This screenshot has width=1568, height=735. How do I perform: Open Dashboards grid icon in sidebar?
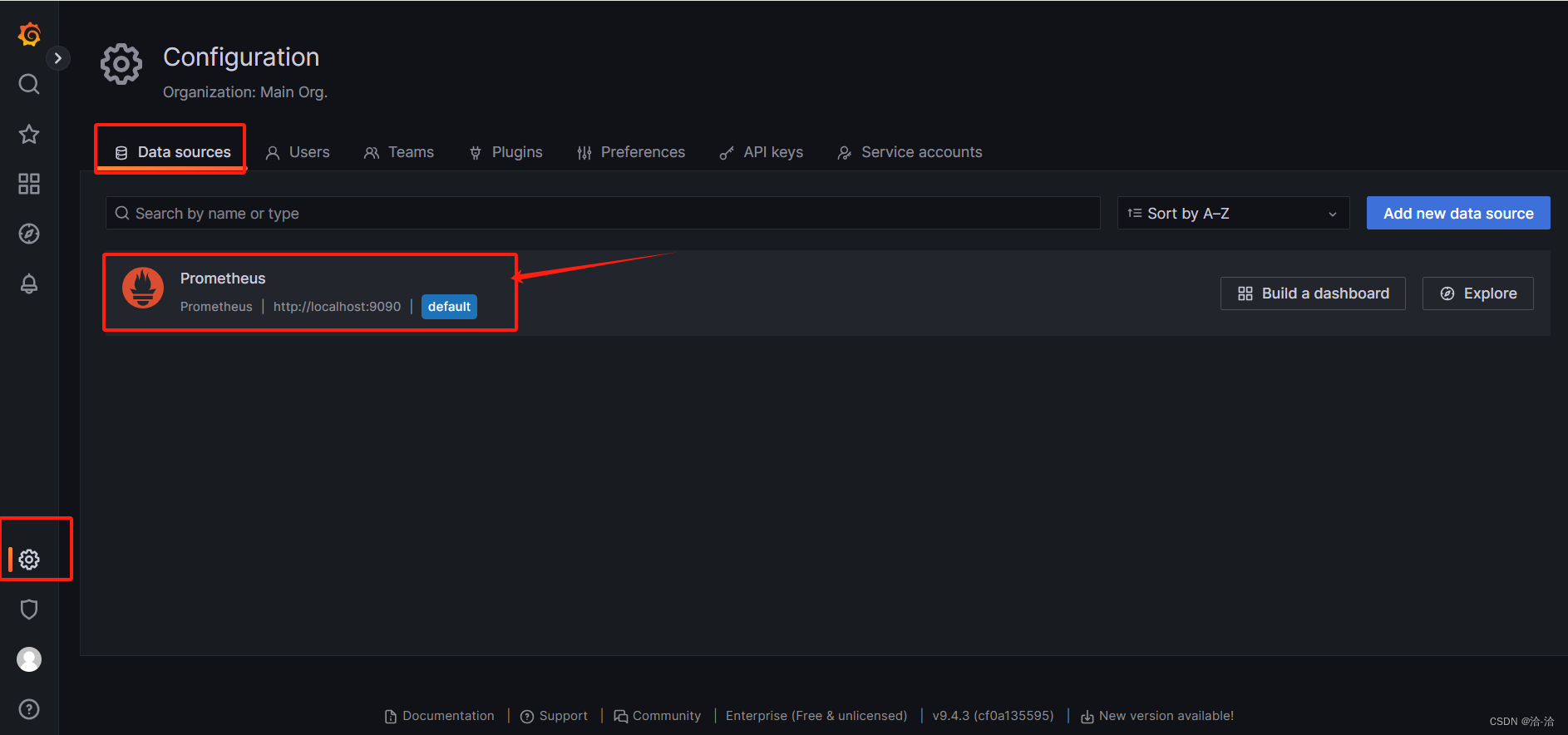click(29, 184)
